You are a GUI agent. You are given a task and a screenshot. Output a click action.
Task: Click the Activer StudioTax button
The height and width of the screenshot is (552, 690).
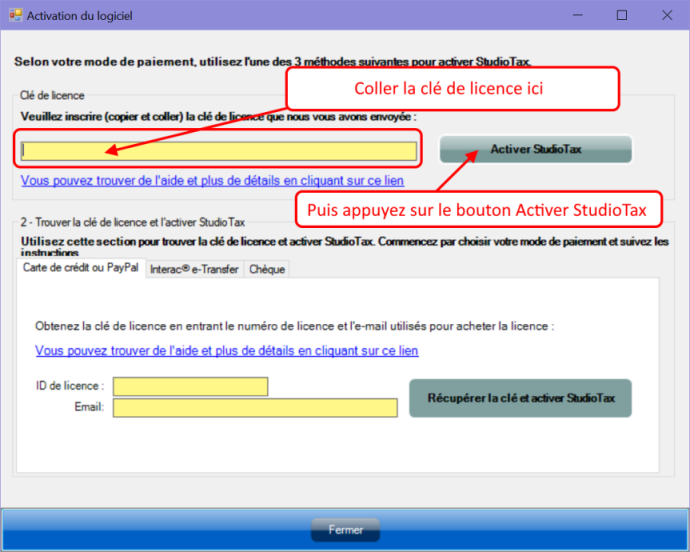(x=536, y=149)
